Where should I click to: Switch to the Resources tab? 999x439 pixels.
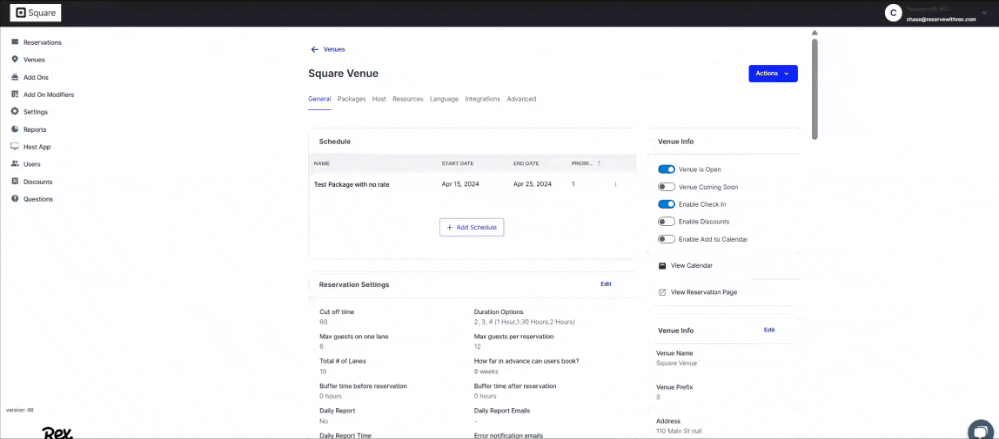408,99
